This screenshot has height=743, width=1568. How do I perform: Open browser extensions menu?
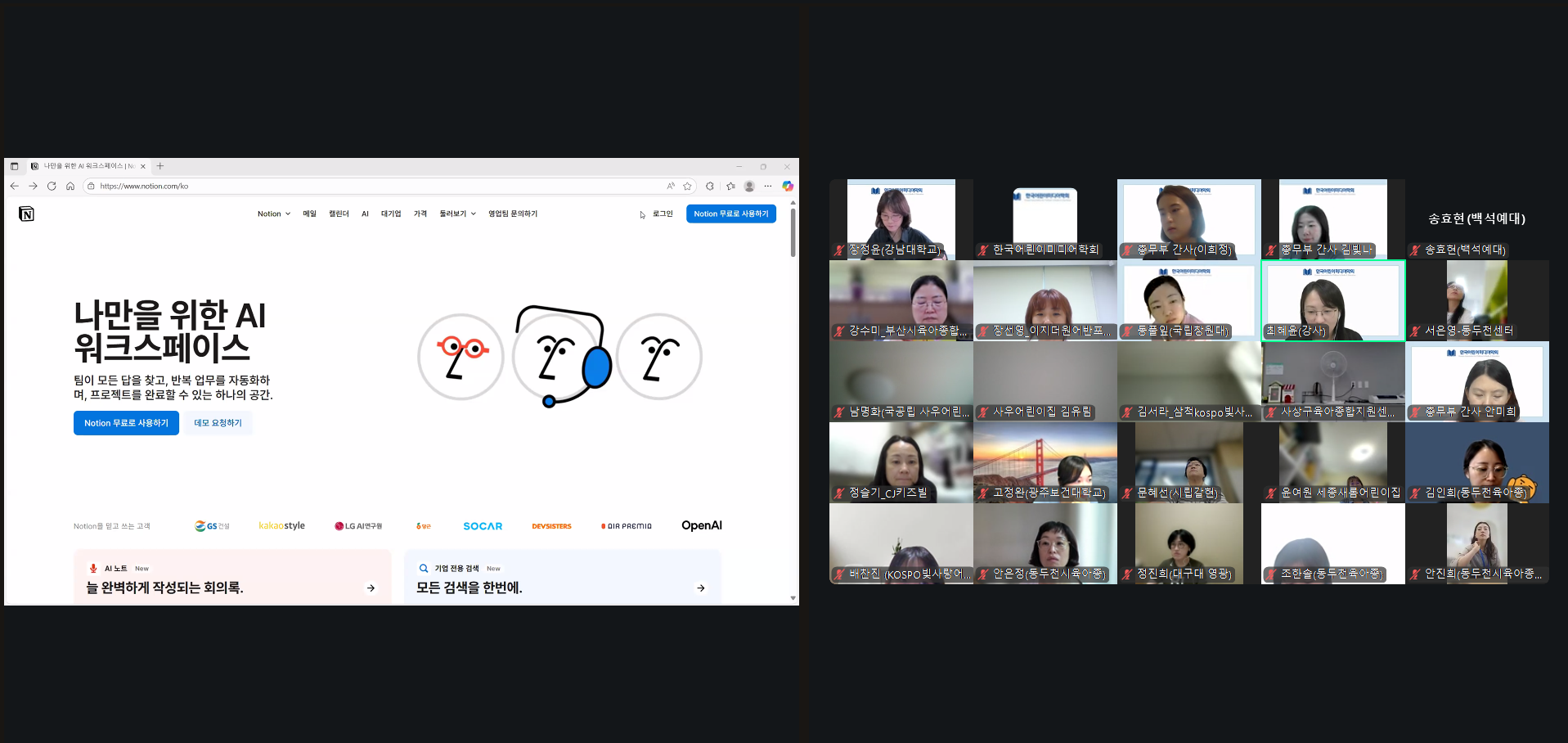coord(710,186)
